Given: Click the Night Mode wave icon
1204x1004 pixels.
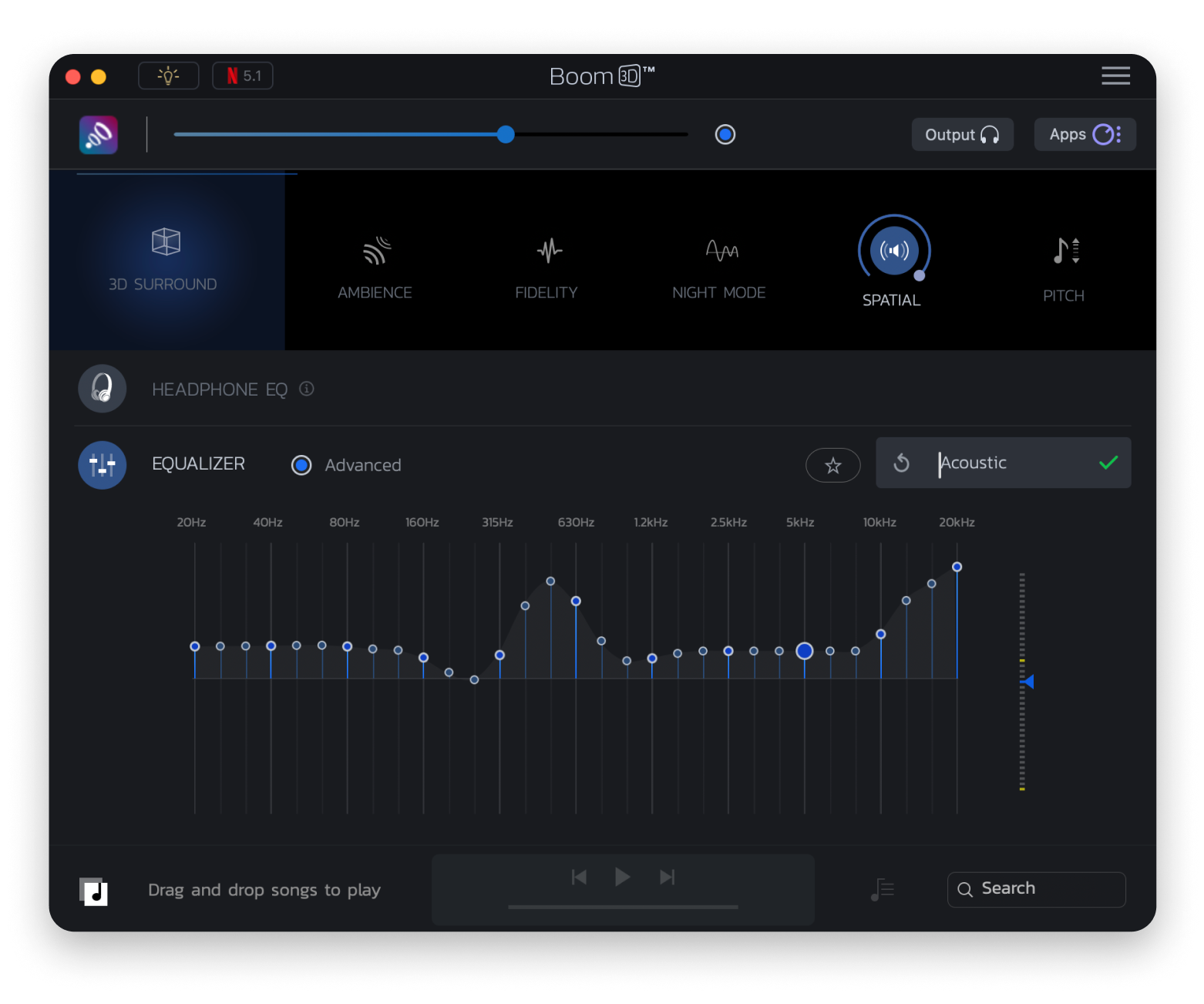Looking at the screenshot, I should [x=722, y=250].
